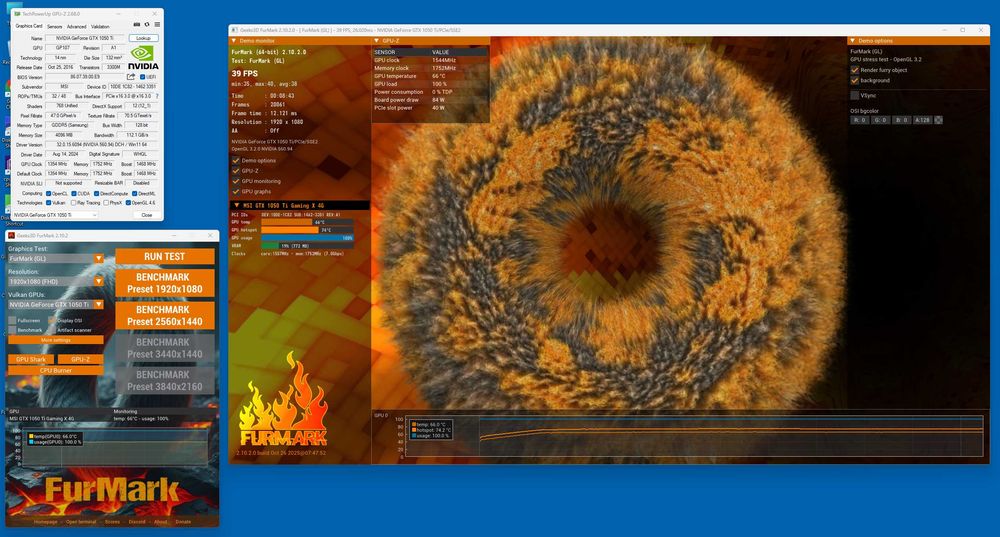The height and width of the screenshot is (537, 1000).
Task: Click the G: 0 color field
Action: click(880, 120)
